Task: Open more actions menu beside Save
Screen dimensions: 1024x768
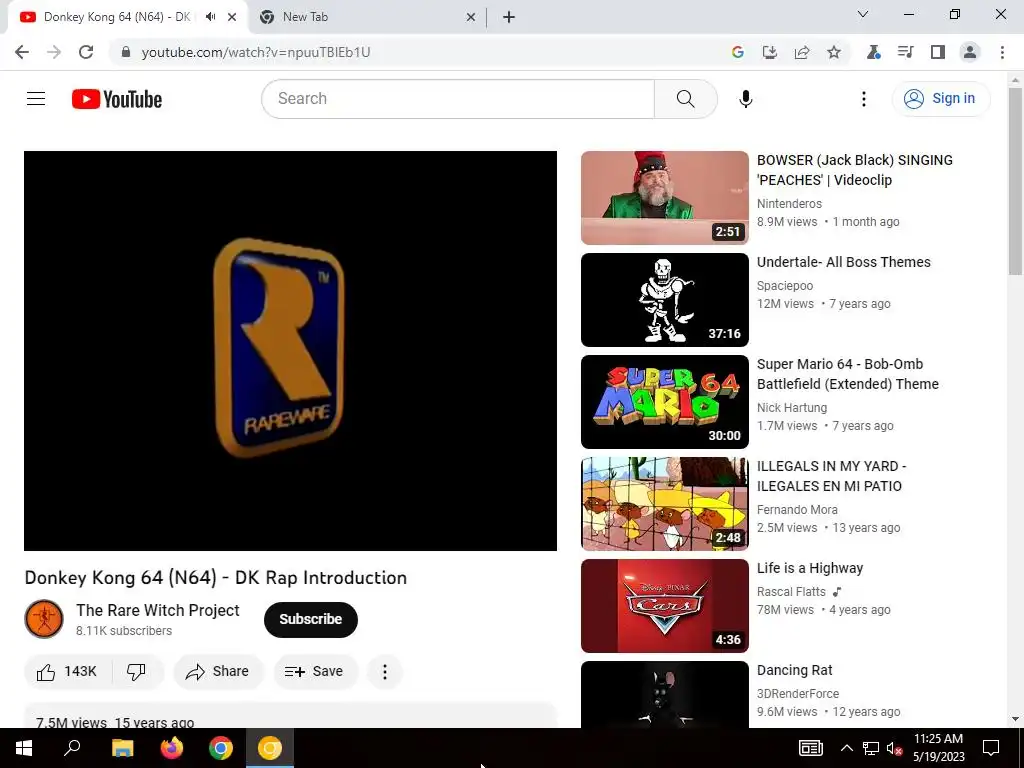Action: pos(385,671)
